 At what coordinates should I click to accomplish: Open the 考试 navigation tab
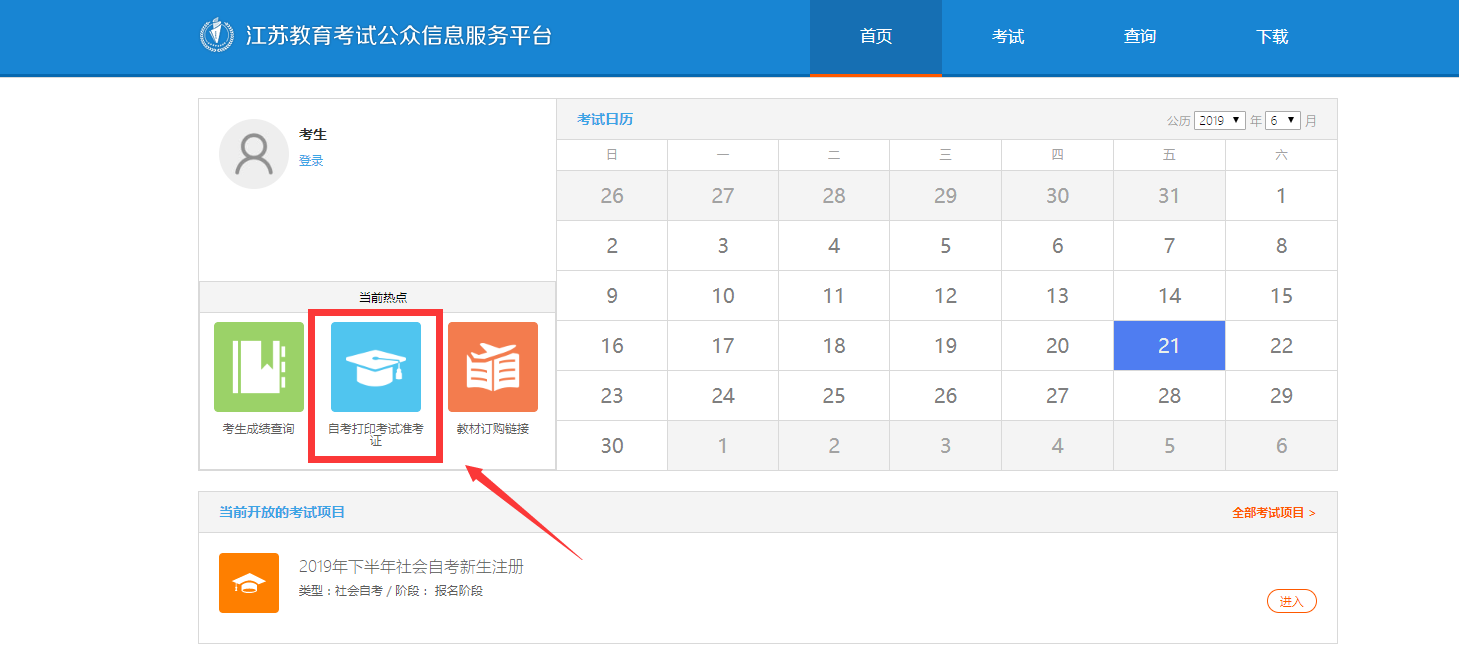click(1008, 37)
